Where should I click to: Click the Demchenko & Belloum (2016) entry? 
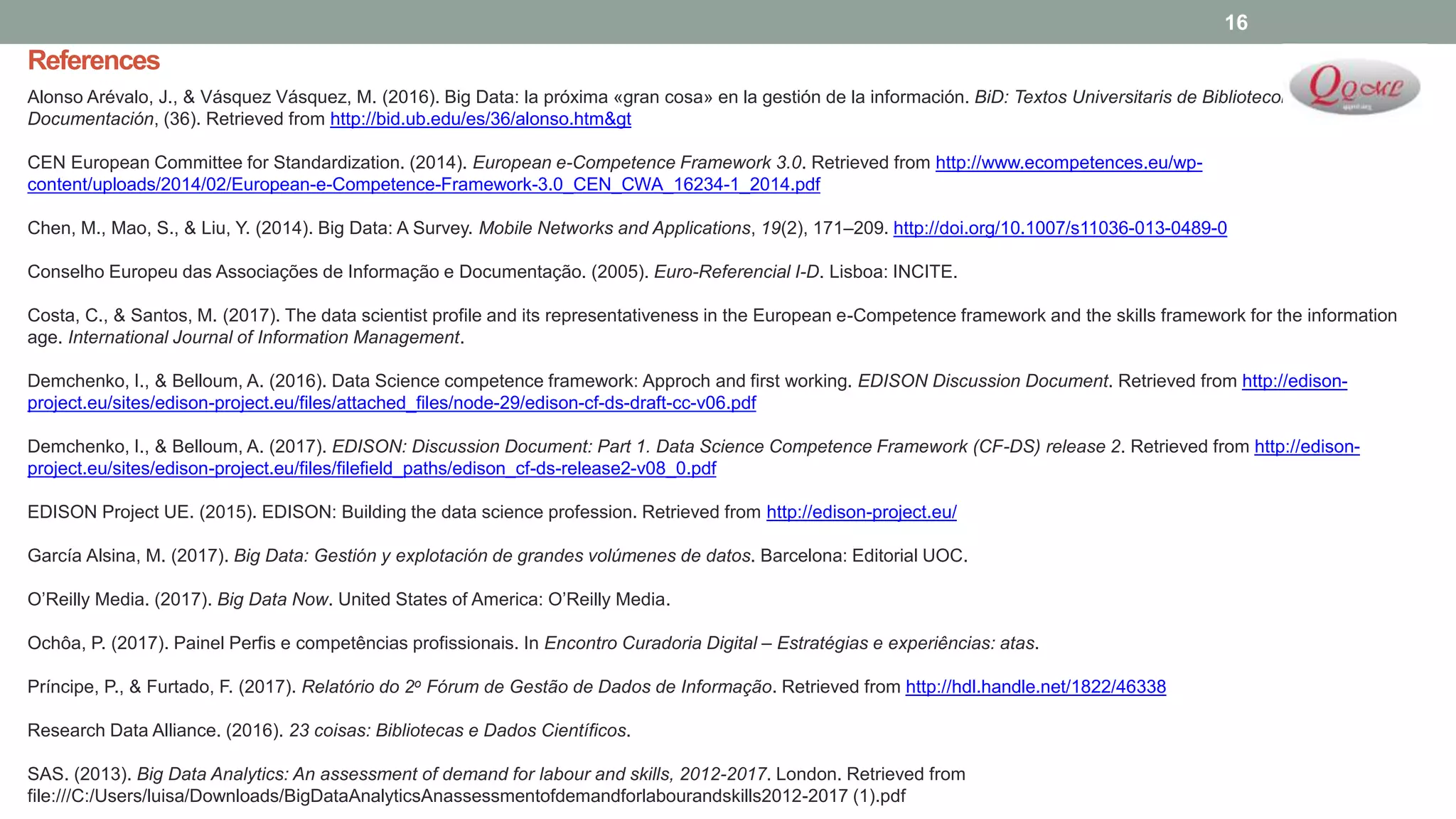(x=687, y=392)
